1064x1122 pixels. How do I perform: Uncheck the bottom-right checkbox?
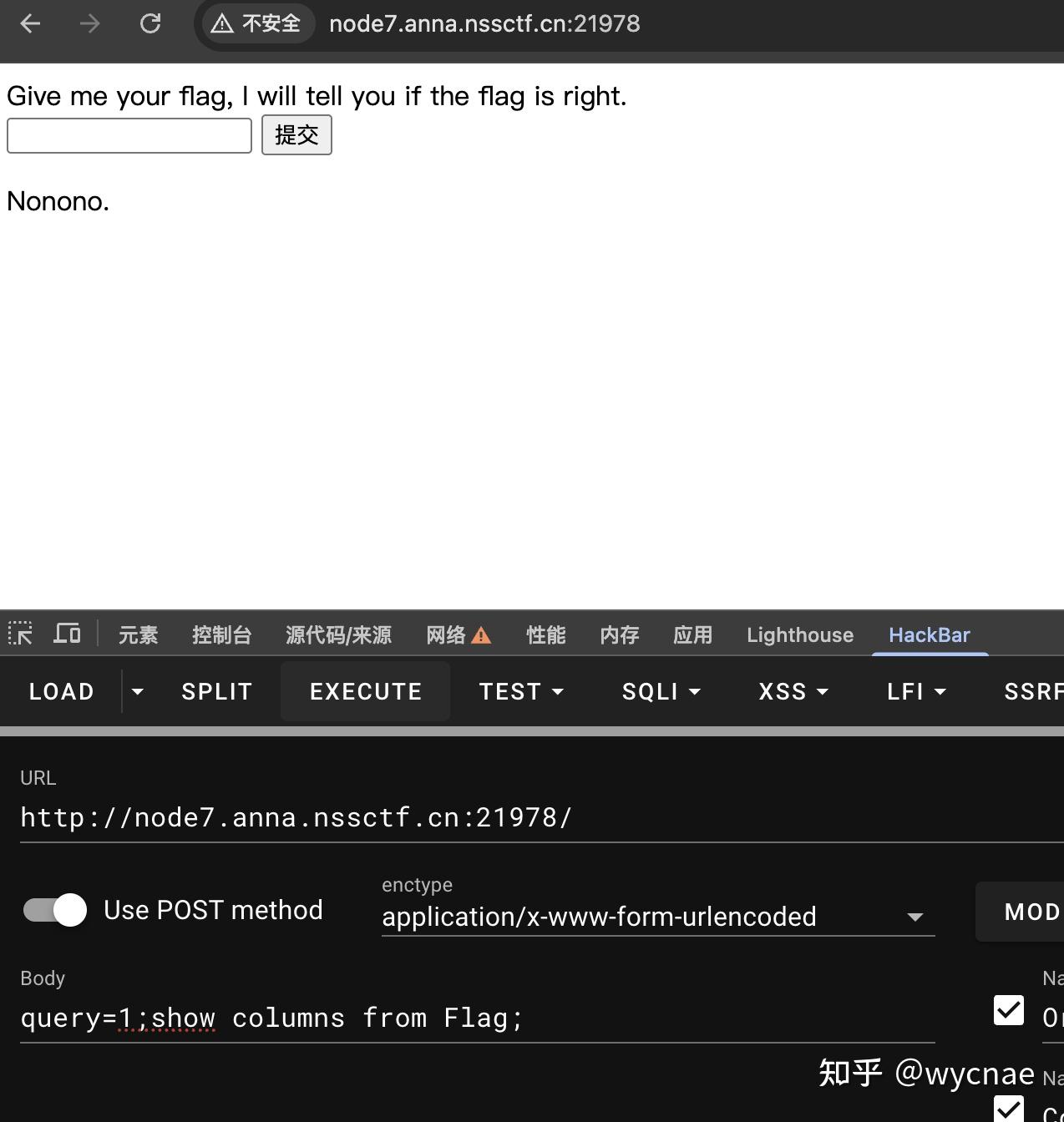pos(1008,1110)
